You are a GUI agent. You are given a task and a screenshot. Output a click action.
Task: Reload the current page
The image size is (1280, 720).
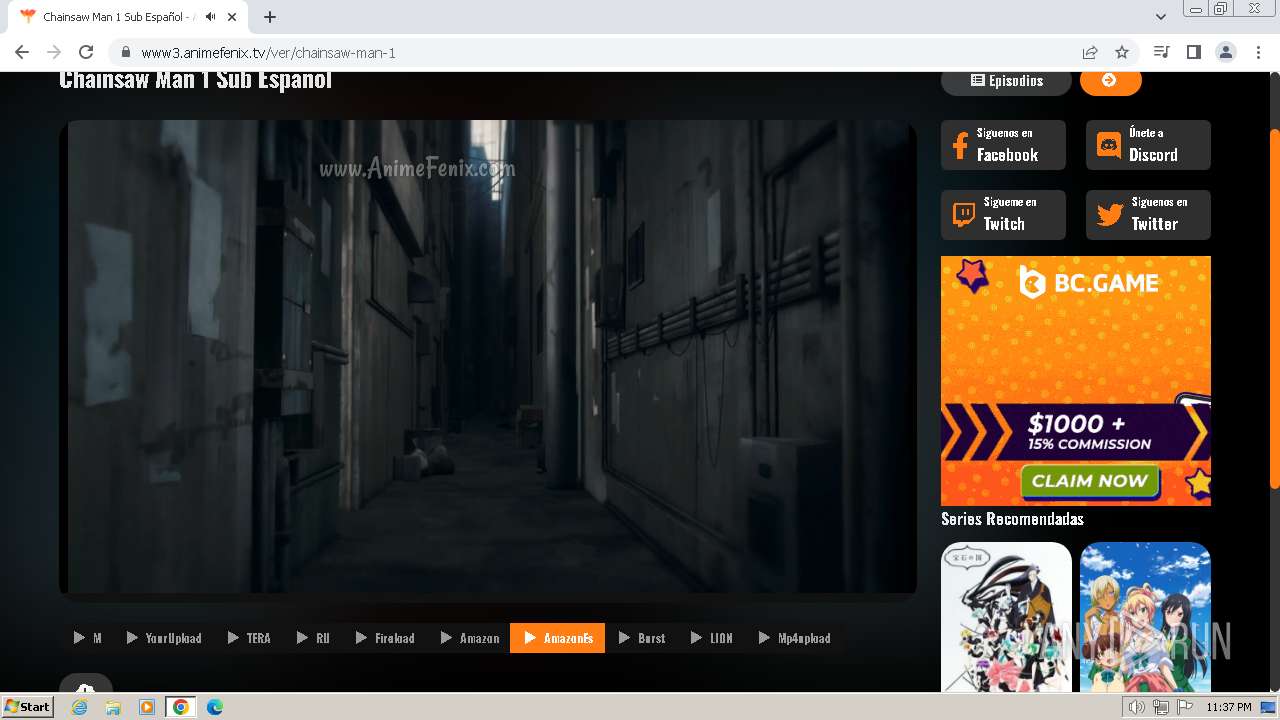pos(86,52)
